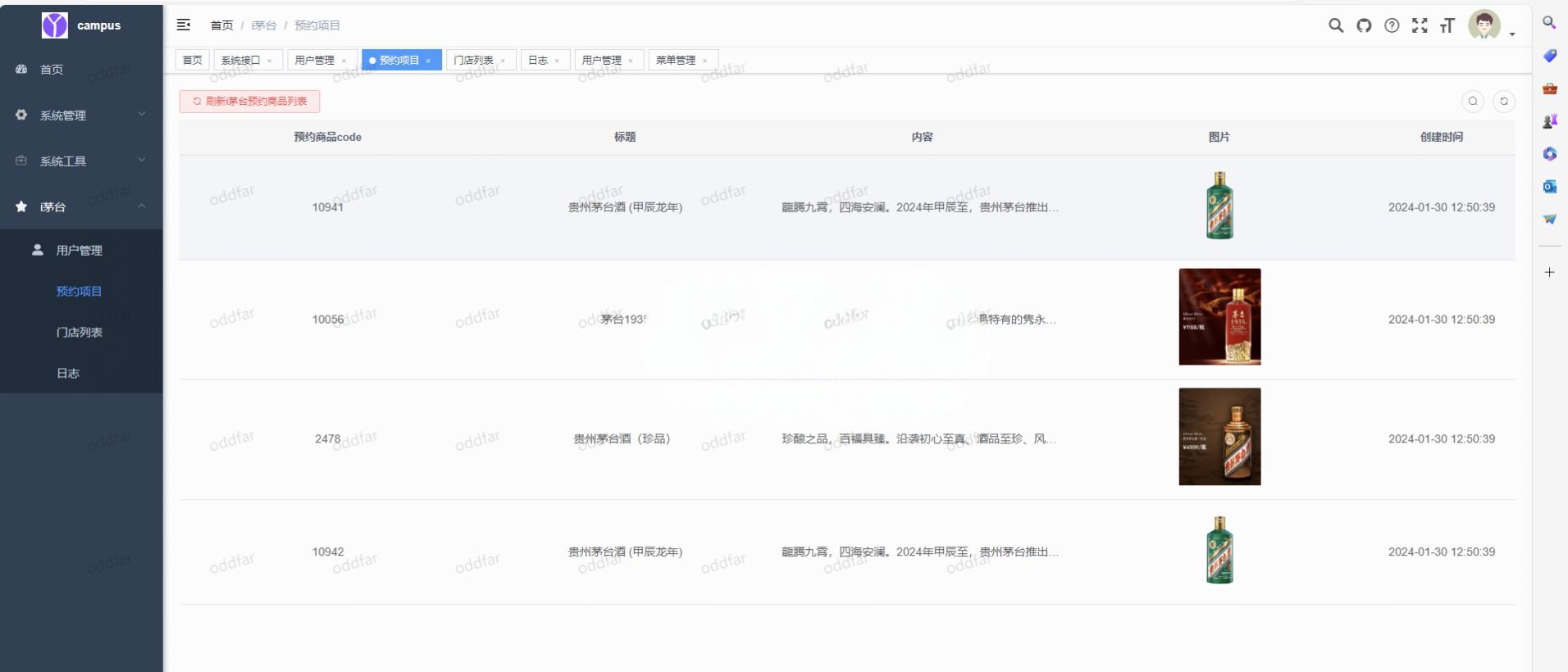The width and height of the screenshot is (1568, 672).
Task: Toggle the table search panel round button
Action: [1473, 101]
